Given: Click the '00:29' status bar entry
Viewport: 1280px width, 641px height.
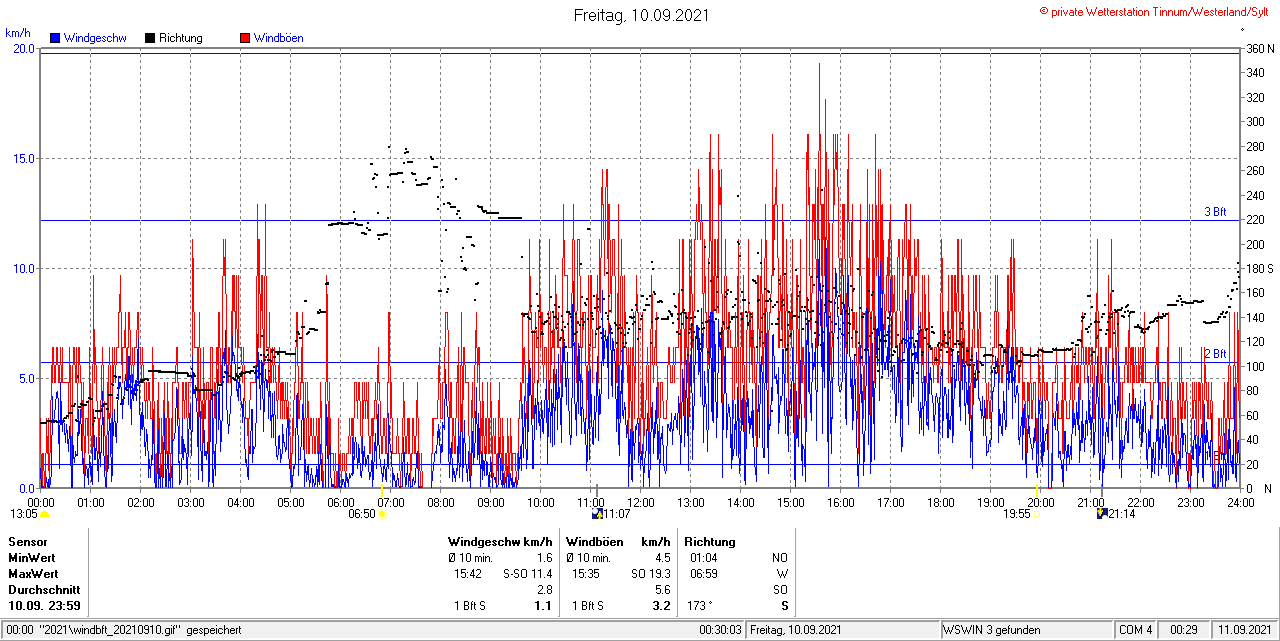Looking at the screenshot, I should (1184, 630).
